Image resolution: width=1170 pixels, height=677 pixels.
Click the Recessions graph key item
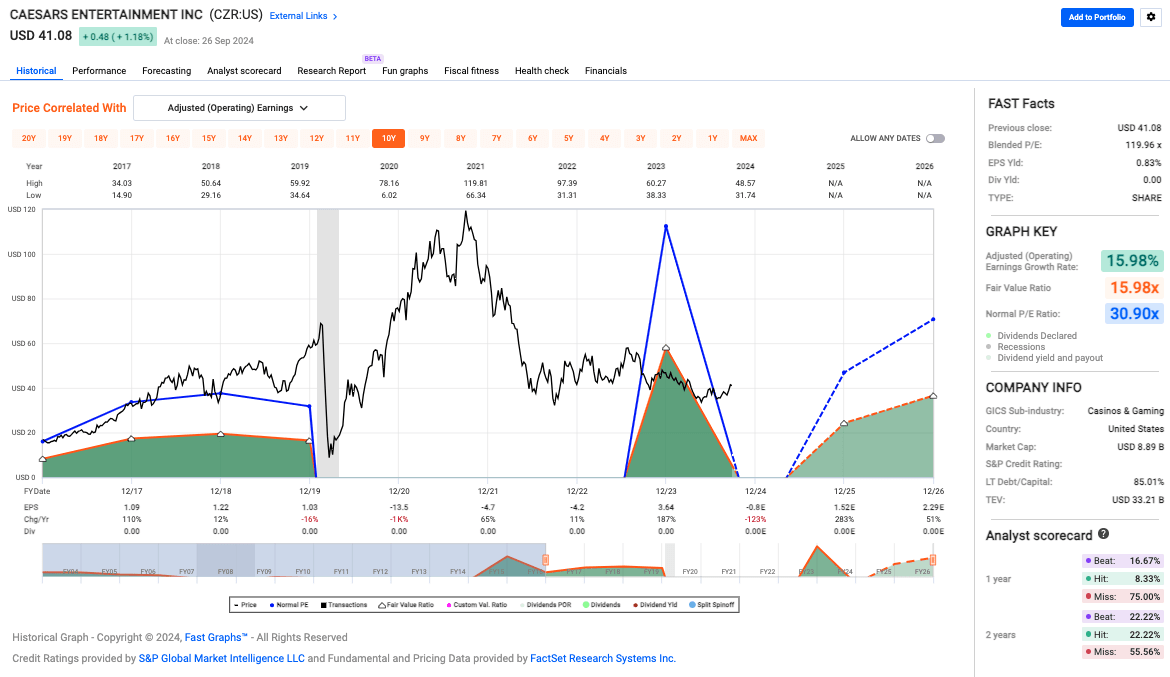[1016, 347]
